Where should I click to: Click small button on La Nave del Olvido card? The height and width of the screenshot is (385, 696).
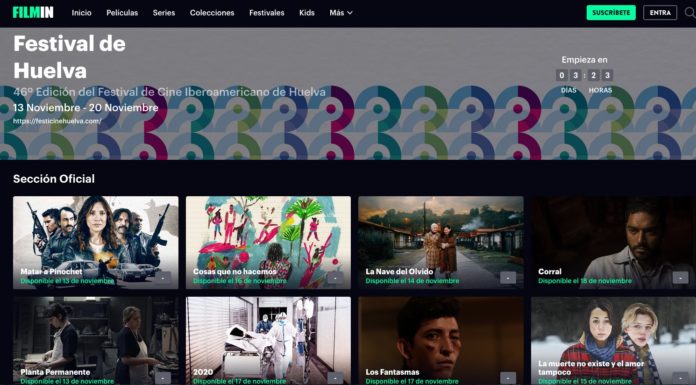pos(508,278)
